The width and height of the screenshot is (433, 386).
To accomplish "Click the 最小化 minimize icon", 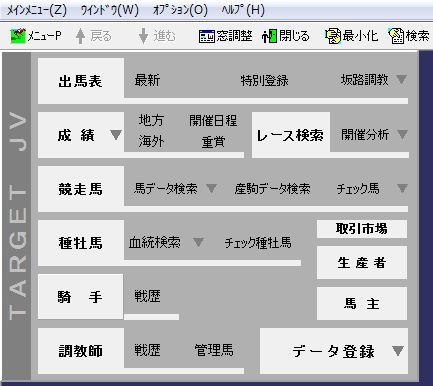I will 333,36.
